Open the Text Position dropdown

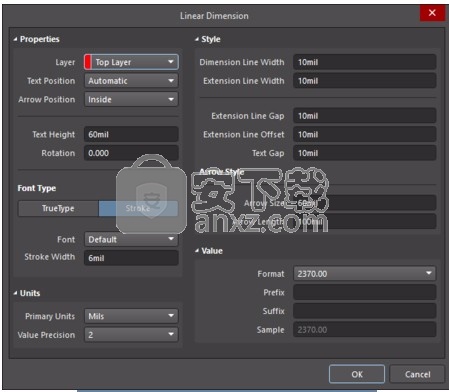[131, 81]
